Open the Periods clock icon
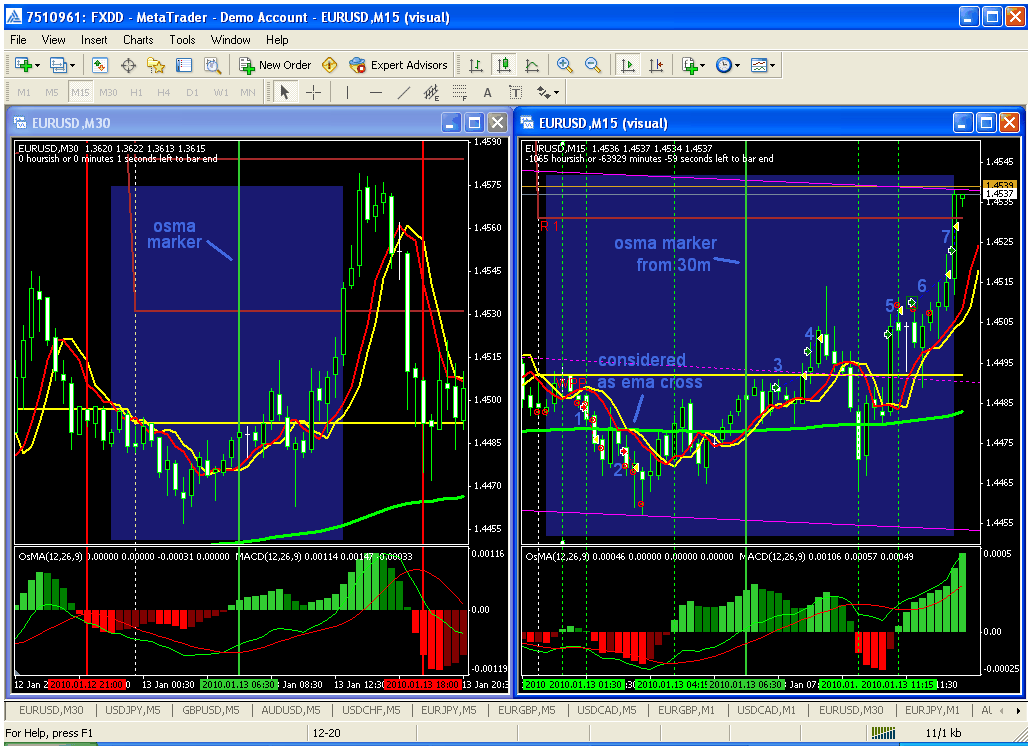Screen dimensions: 1032x746 (x=723, y=65)
